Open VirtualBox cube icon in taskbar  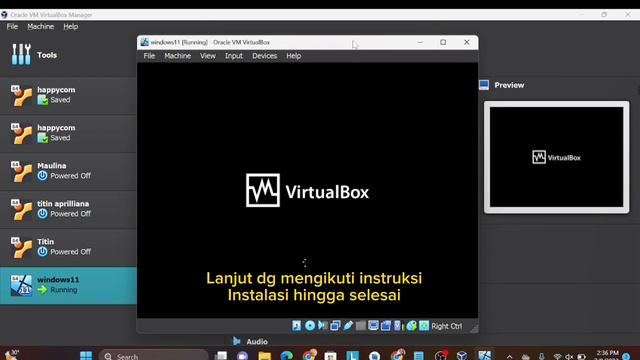tap(462, 356)
